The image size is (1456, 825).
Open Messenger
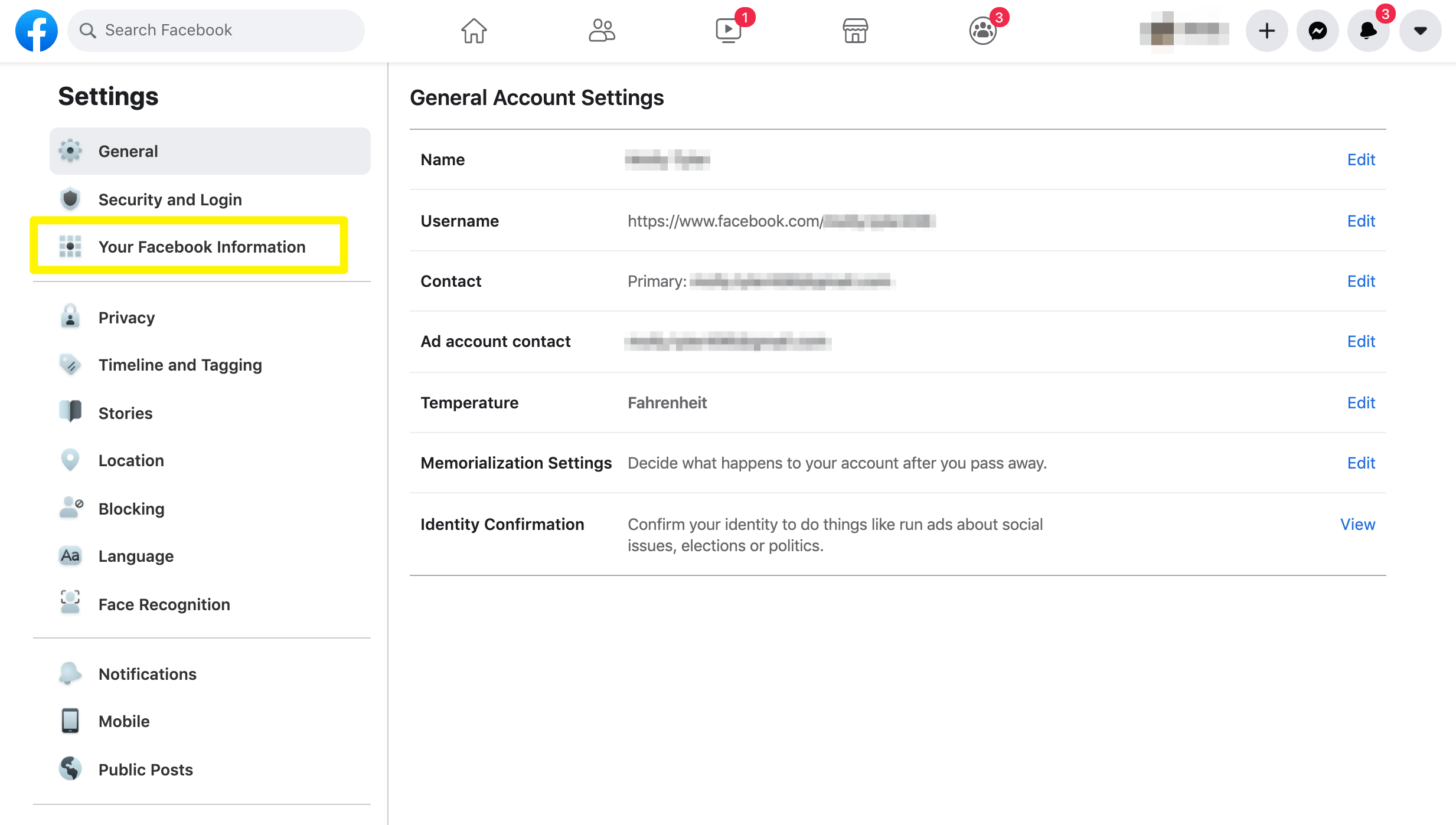(x=1317, y=30)
